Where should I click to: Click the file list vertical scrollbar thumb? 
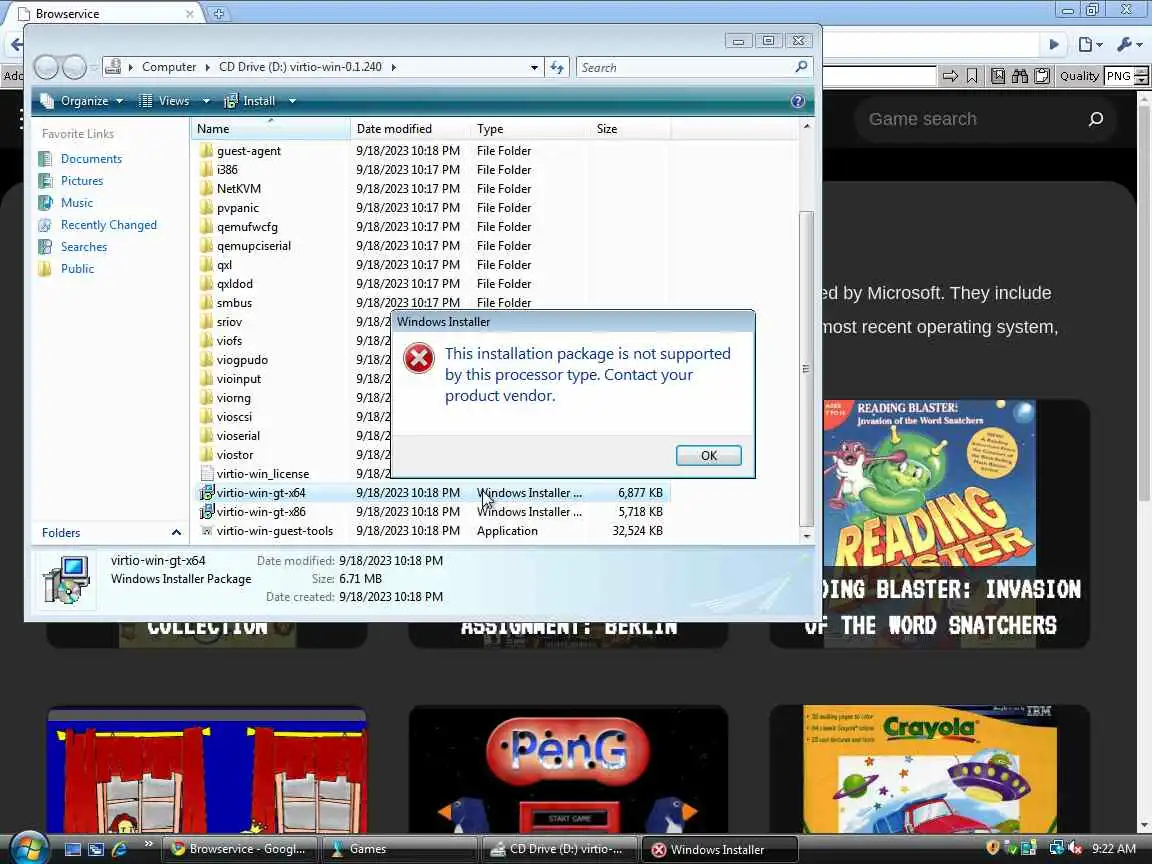click(x=806, y=367)
